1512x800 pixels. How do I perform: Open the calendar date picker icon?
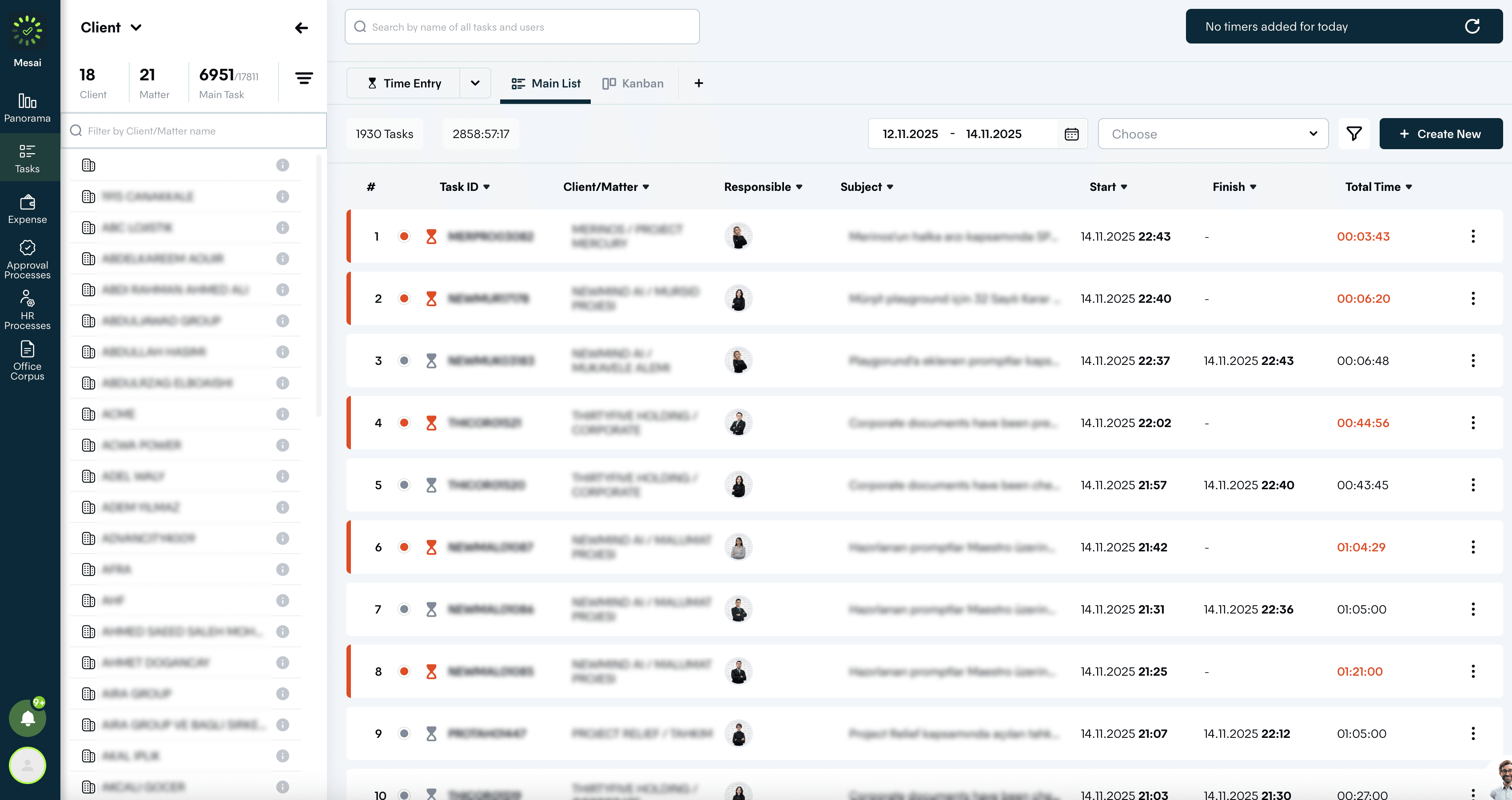tap(1071, 134)
